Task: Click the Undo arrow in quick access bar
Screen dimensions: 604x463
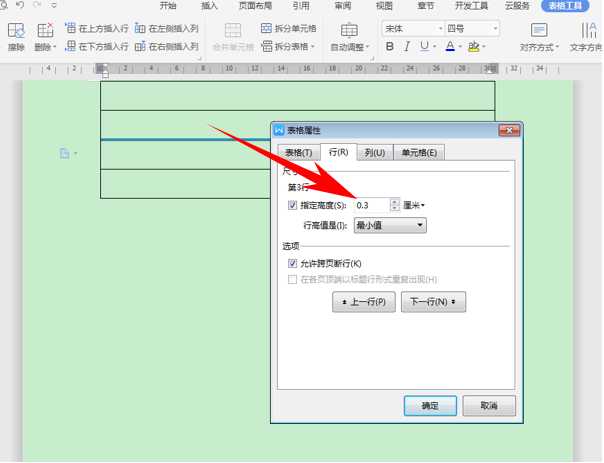Action: (x=20, y=5)
